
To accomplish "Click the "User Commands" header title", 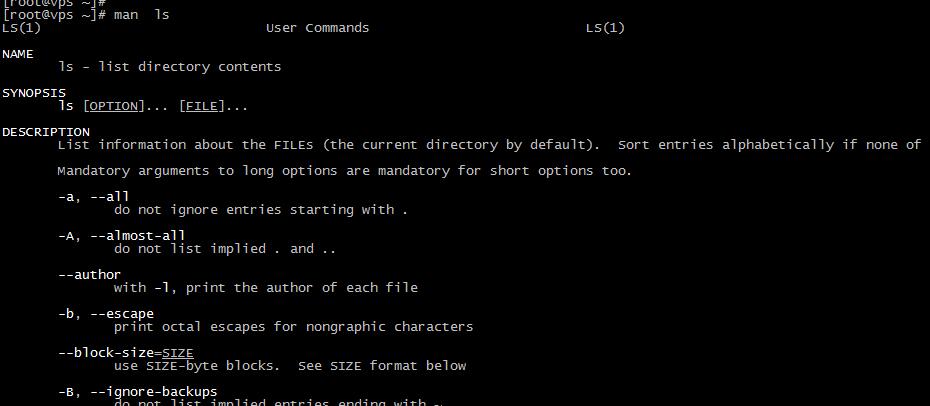I will click(317, 28).
